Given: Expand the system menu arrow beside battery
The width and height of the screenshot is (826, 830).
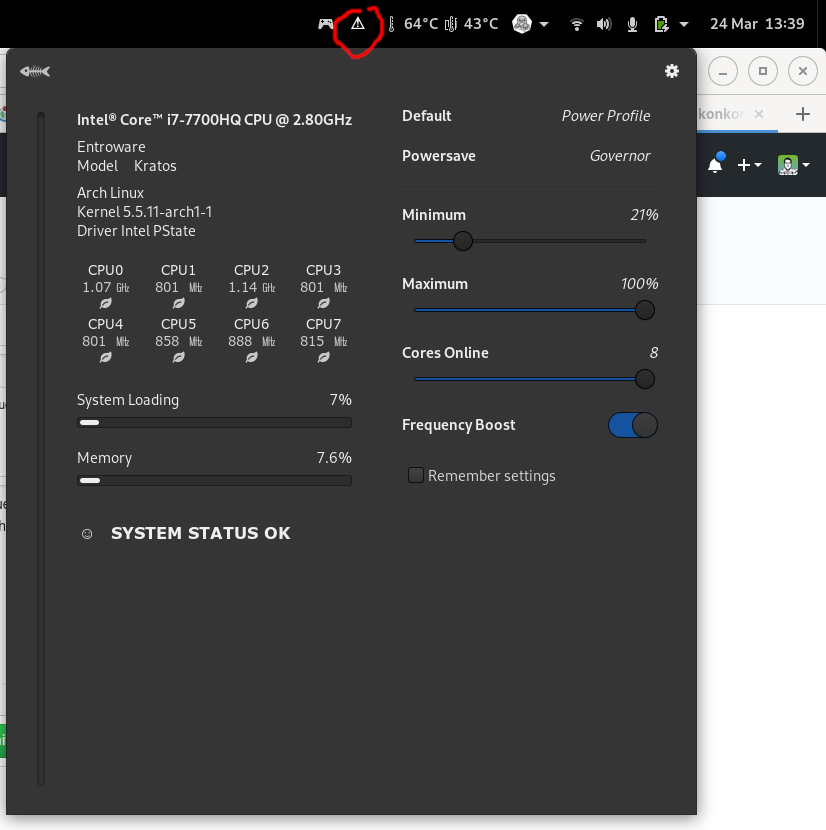Looking at the screenshot, I should 684,24.
